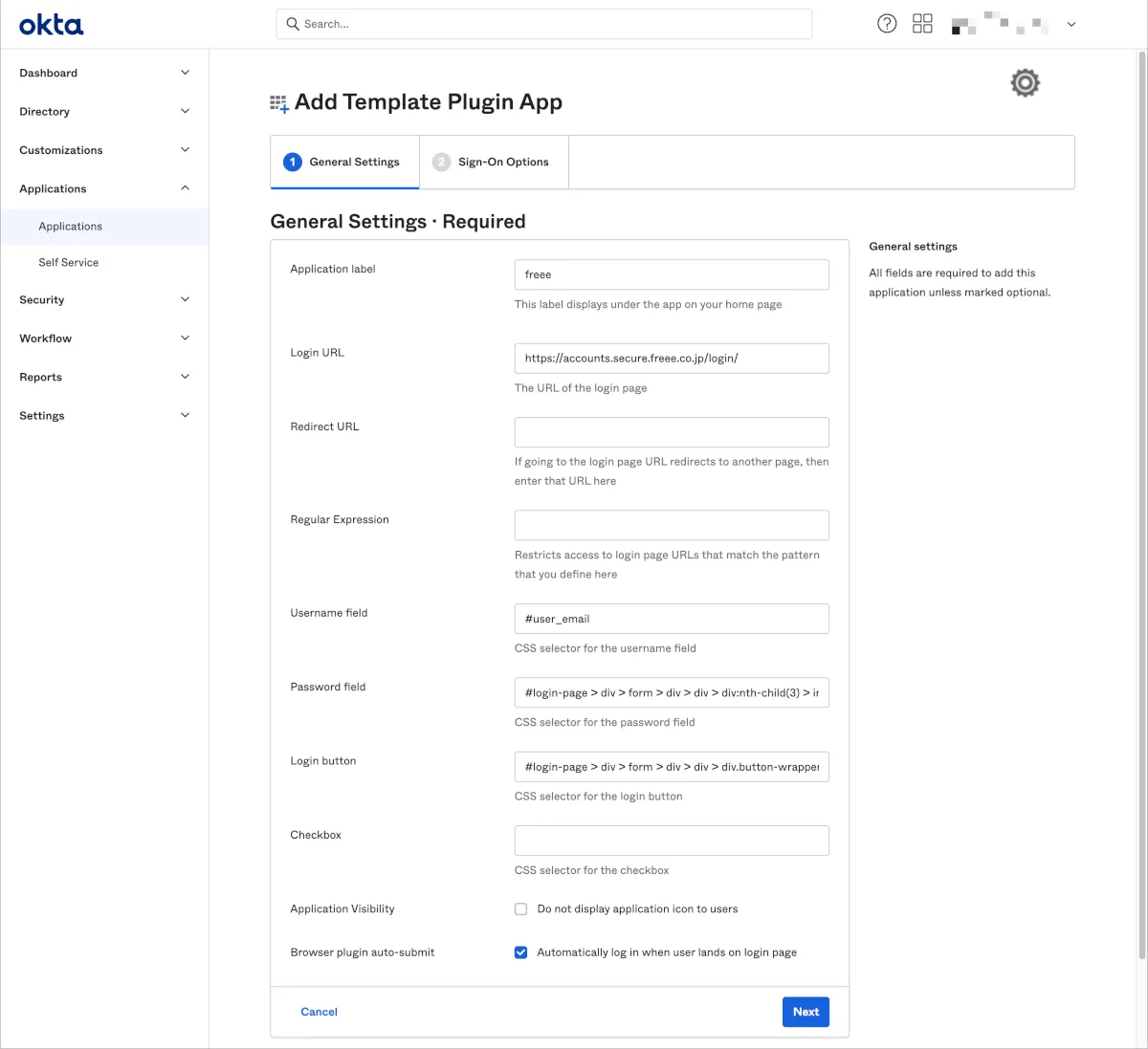Click the step 1 circle badge
Image resolution: width=1148 pixels, height=1049 pixels.
[293, 162]
